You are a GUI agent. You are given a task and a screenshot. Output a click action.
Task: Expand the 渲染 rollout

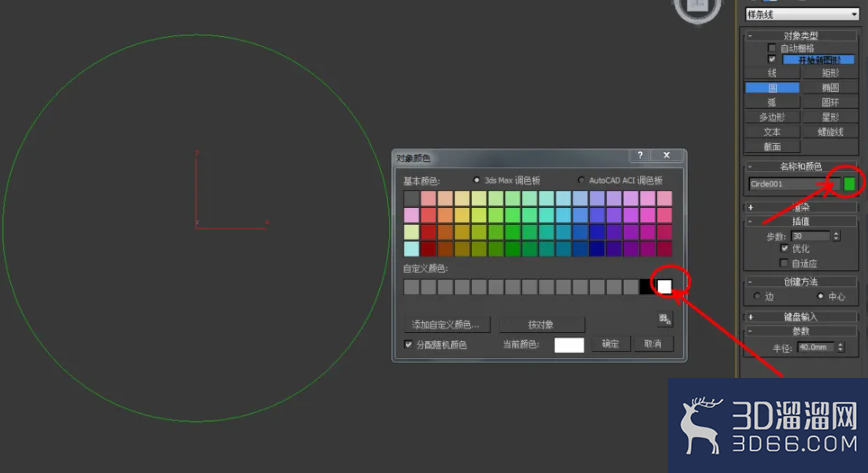pos(800,207)
